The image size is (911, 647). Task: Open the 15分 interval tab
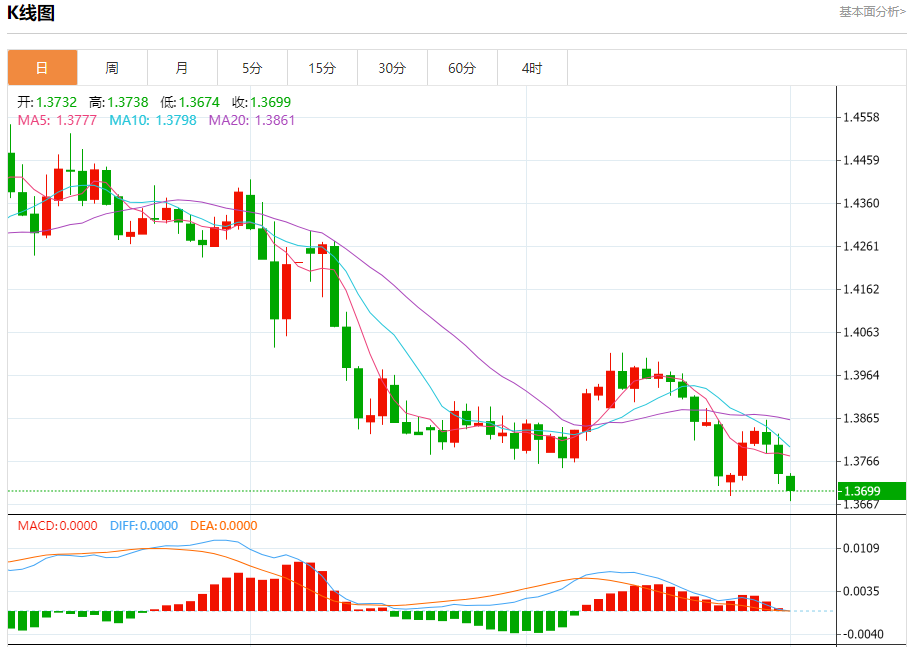pos(322,68)
